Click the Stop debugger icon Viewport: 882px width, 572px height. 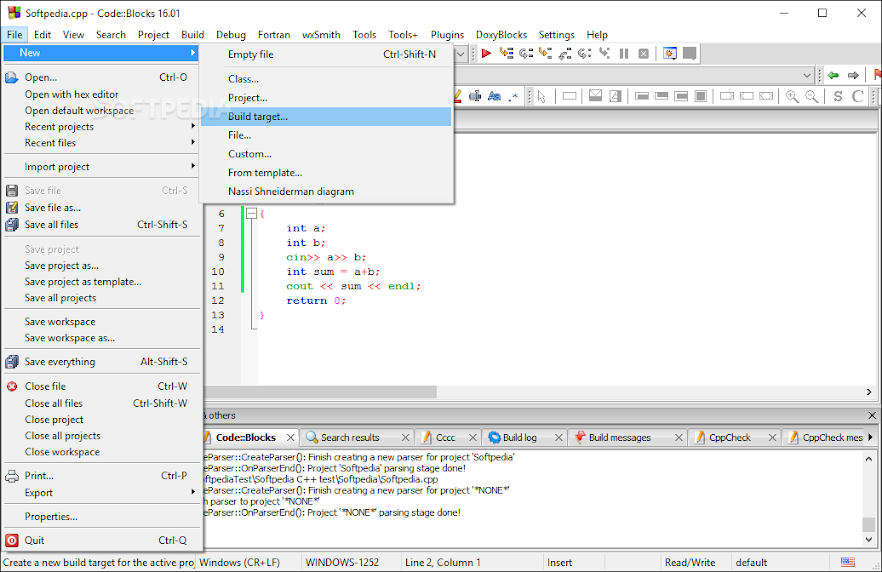(643, 54)
